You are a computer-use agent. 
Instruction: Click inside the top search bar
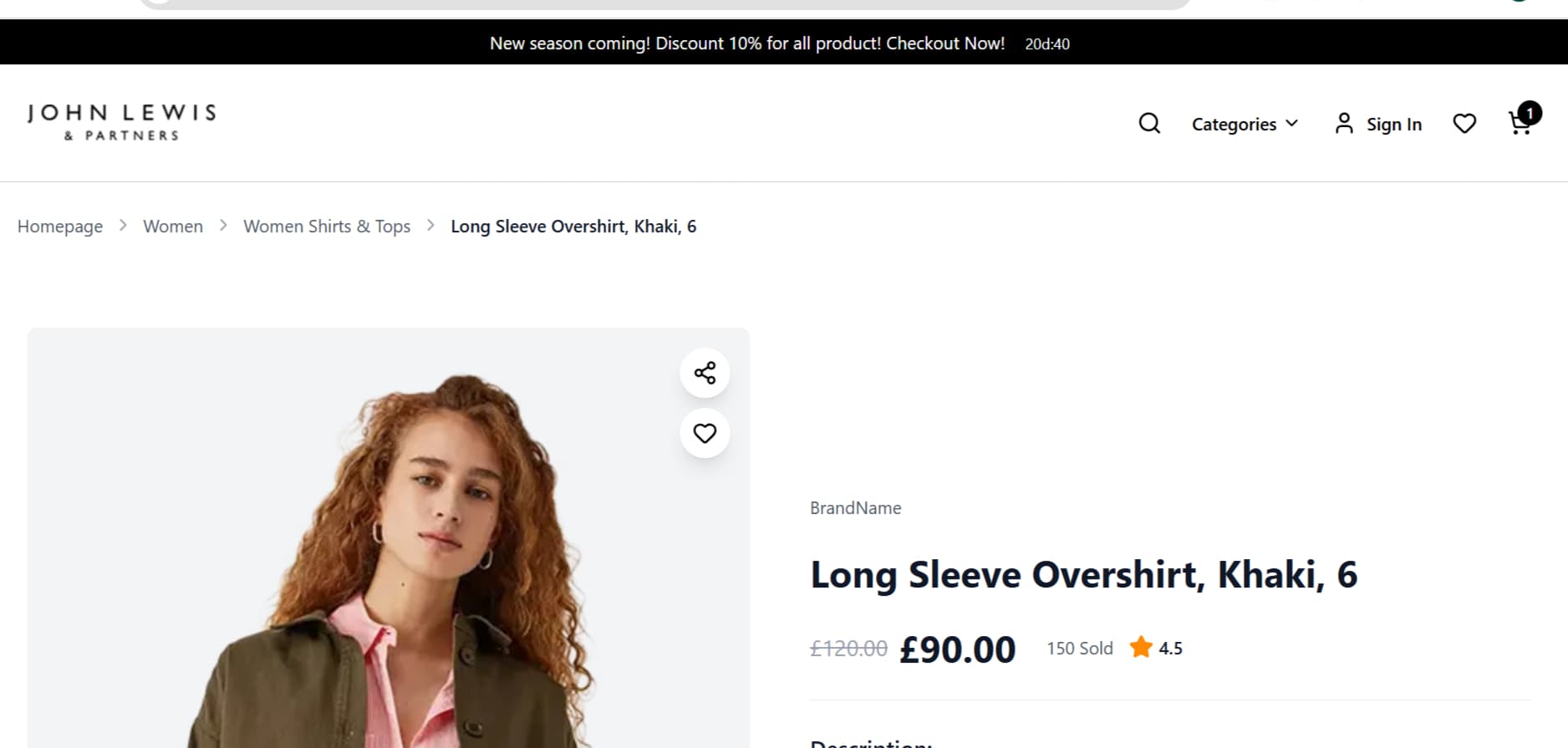coord(660,4)
